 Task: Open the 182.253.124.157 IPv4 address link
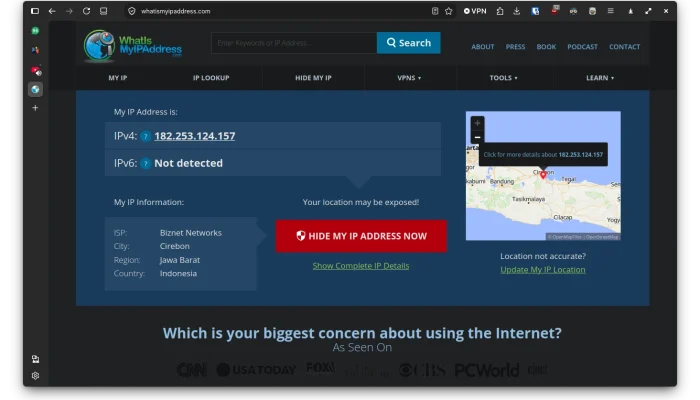click(x=195, y=136)
